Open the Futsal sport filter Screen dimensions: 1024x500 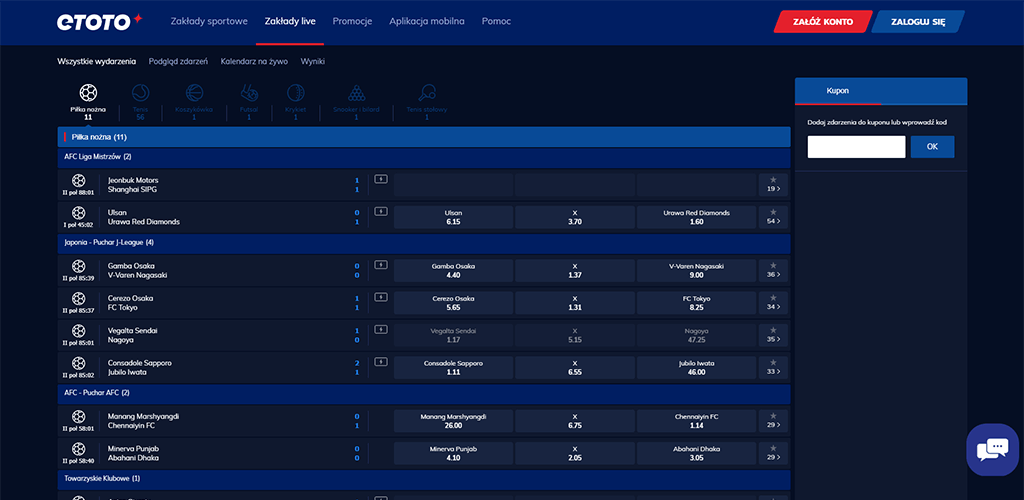[248, 96]
